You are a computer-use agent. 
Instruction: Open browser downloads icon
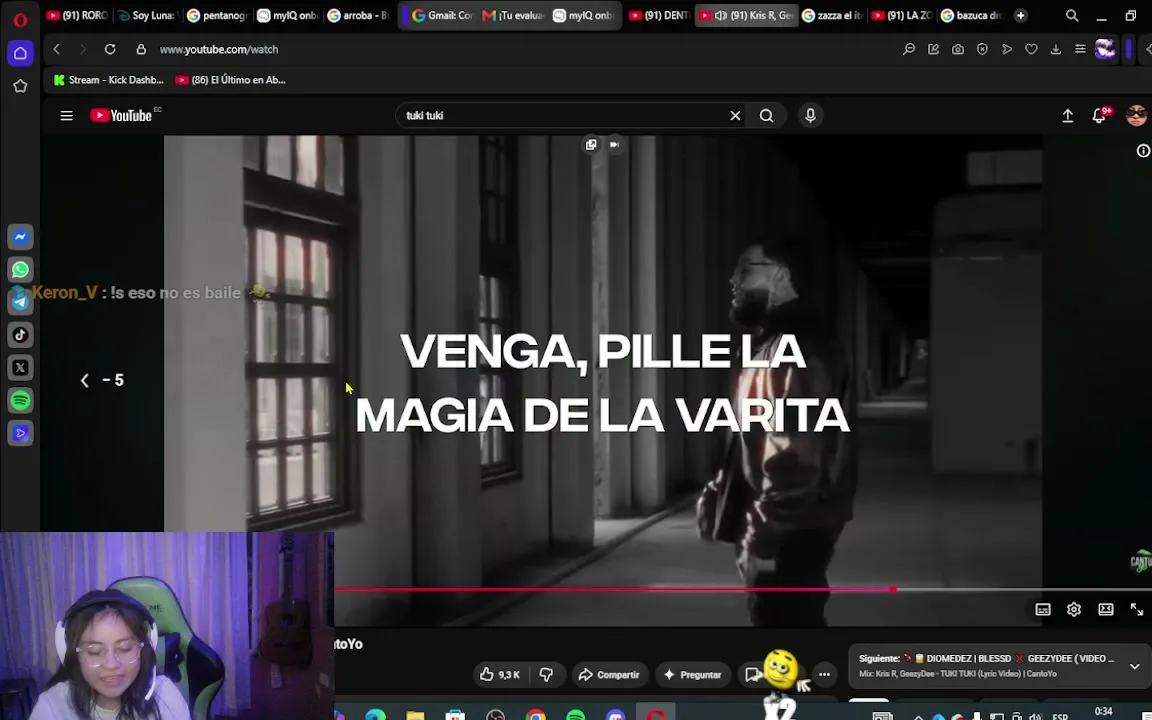coord(1056,49)
